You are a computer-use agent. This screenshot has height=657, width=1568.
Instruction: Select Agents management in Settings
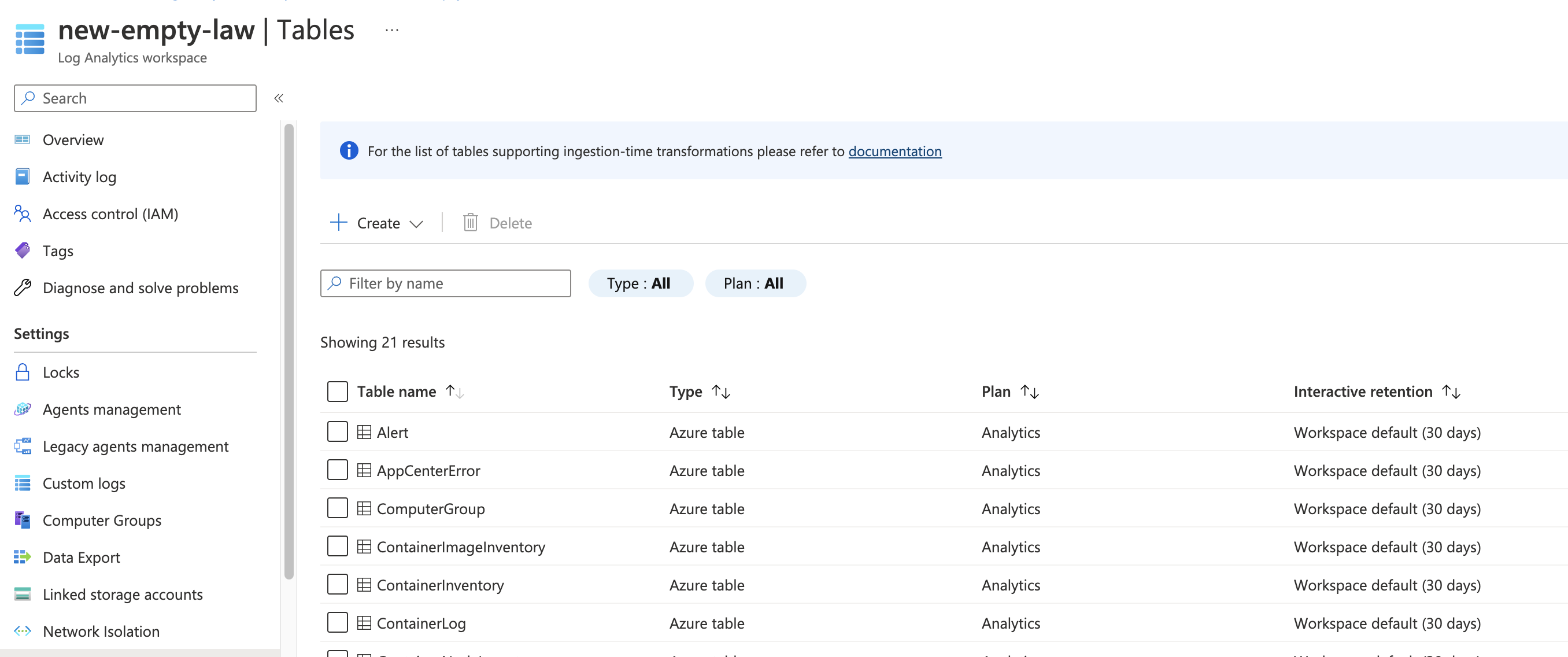112,410
